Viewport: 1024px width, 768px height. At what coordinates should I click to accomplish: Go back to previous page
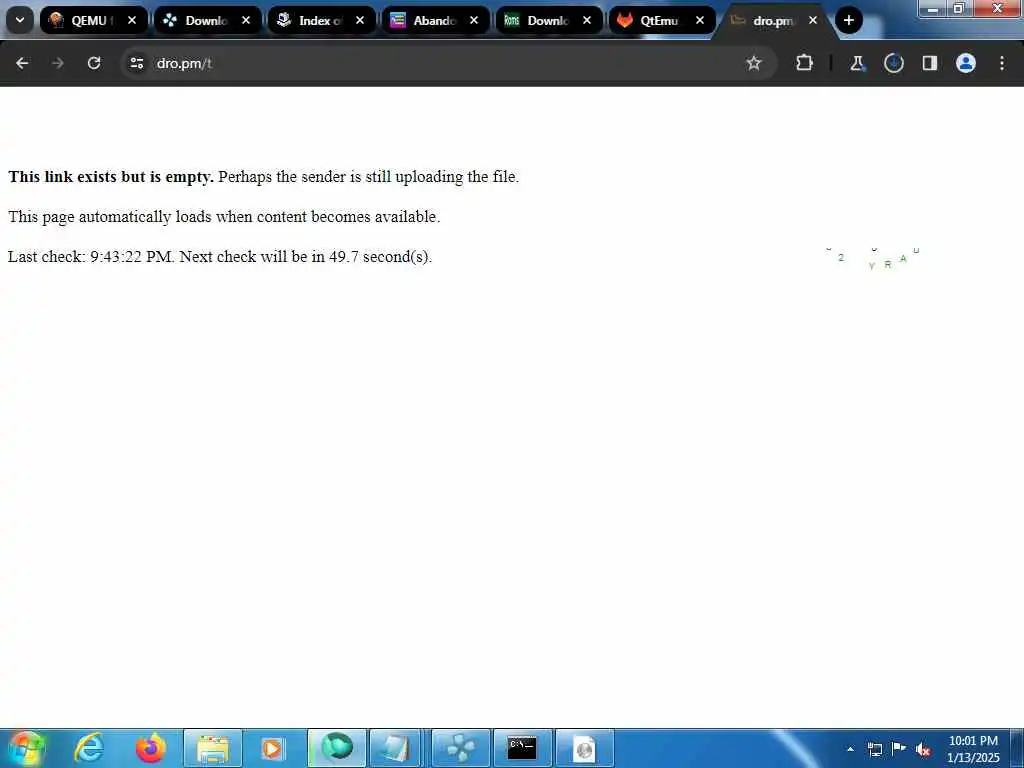click(x=22, y=63)
